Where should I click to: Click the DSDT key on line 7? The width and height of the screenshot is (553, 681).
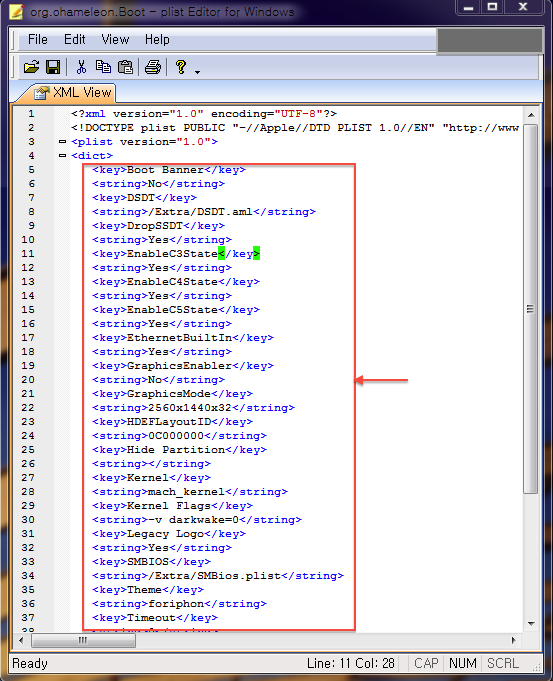(x=144, y=198)
